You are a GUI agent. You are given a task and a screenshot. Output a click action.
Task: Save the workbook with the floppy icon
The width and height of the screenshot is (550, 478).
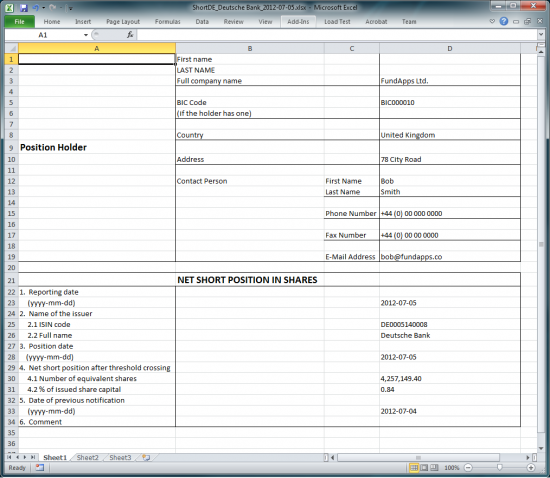[x=24, y=8]
